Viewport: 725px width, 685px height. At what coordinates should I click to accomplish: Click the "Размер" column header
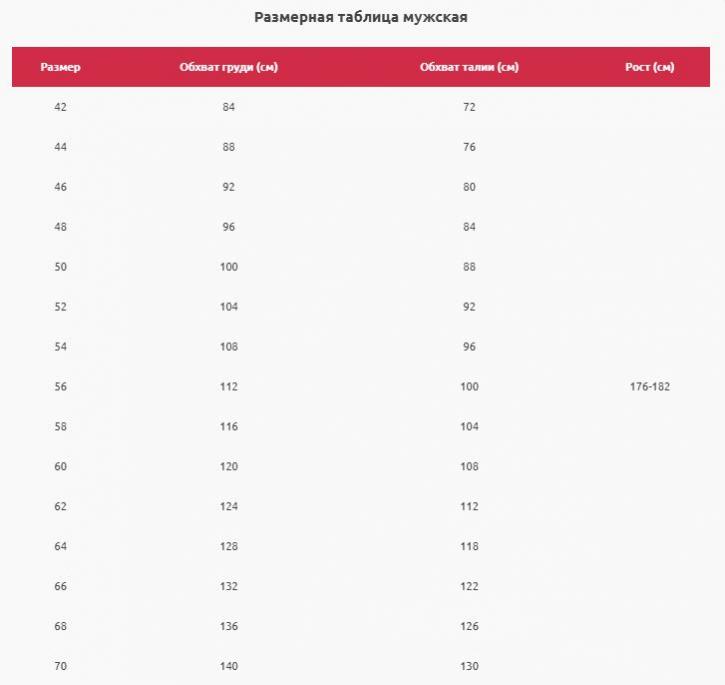coord(60,67)
